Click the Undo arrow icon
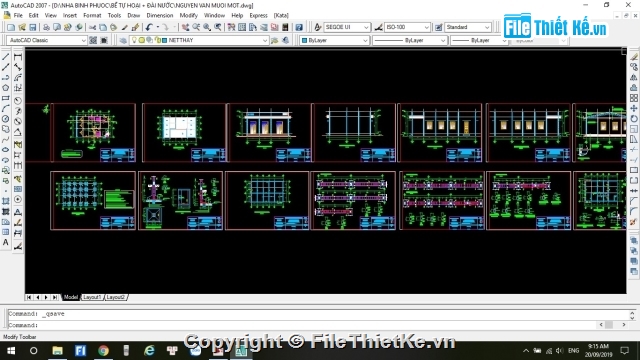Screen dimensions: 640x360 coord(149,27)
